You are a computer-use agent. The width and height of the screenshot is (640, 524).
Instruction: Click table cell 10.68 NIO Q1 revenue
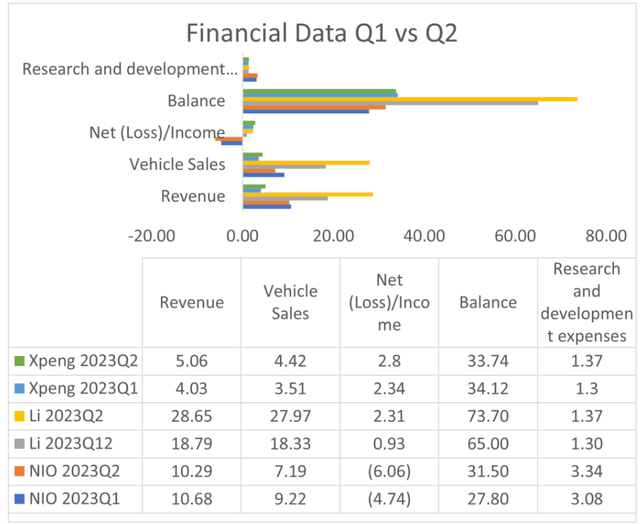(192, 499)
